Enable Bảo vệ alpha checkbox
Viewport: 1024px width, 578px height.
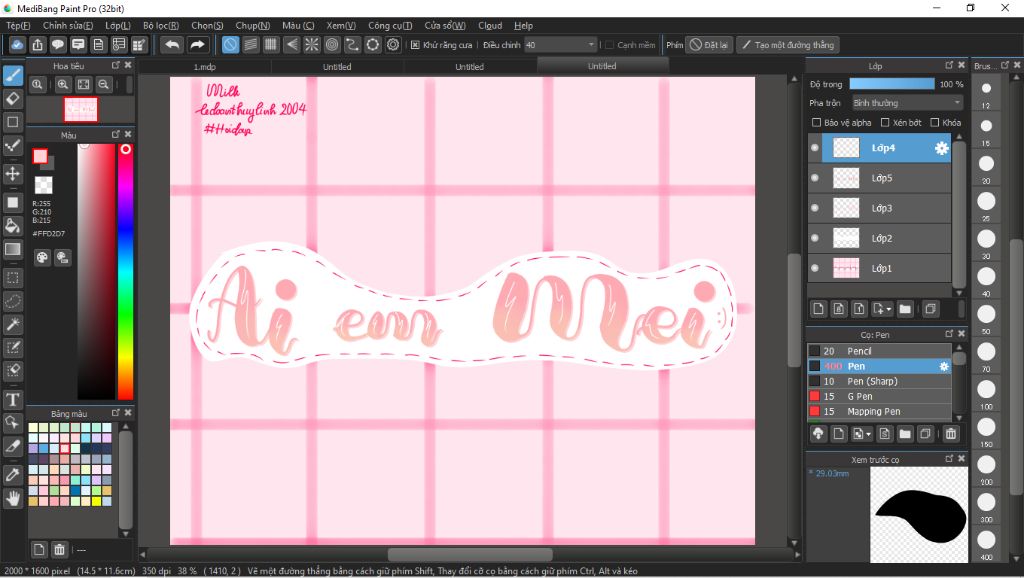pyautogui.click(x=816, y=123)
